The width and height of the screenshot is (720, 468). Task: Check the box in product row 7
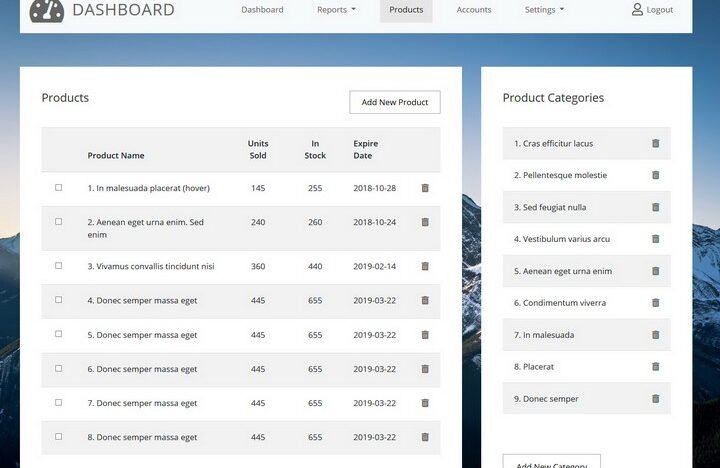58,402
